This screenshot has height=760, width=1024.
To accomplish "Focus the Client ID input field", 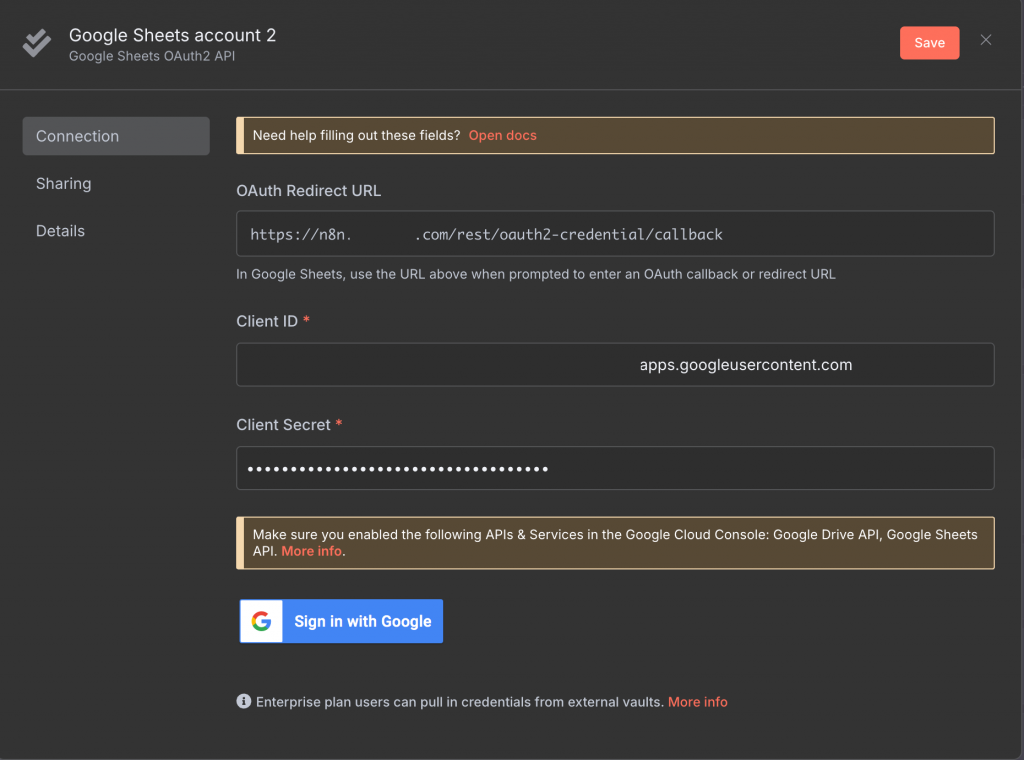I will click(615, 365).
